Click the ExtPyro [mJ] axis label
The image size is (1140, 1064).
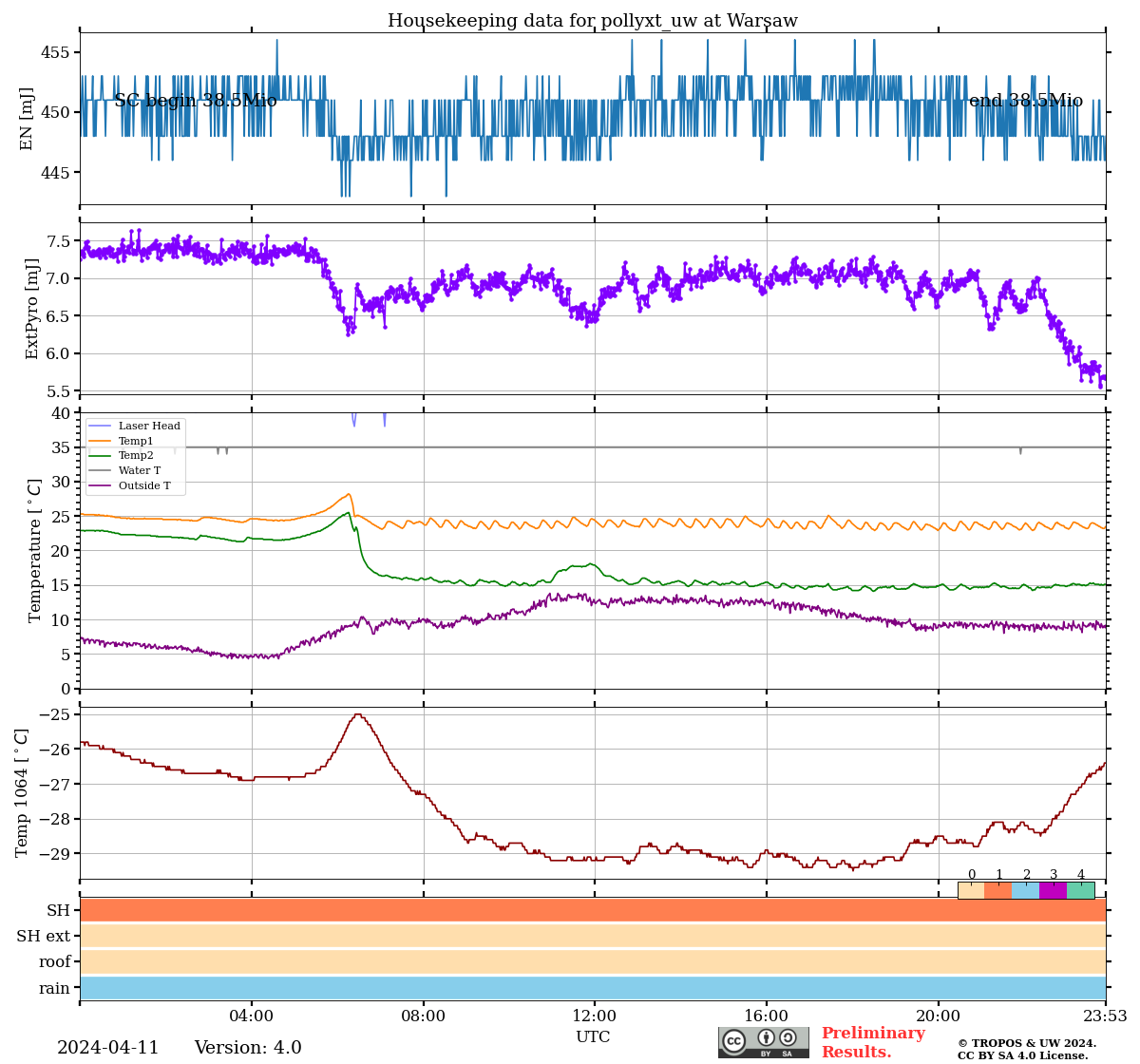(x=32, y=309)
